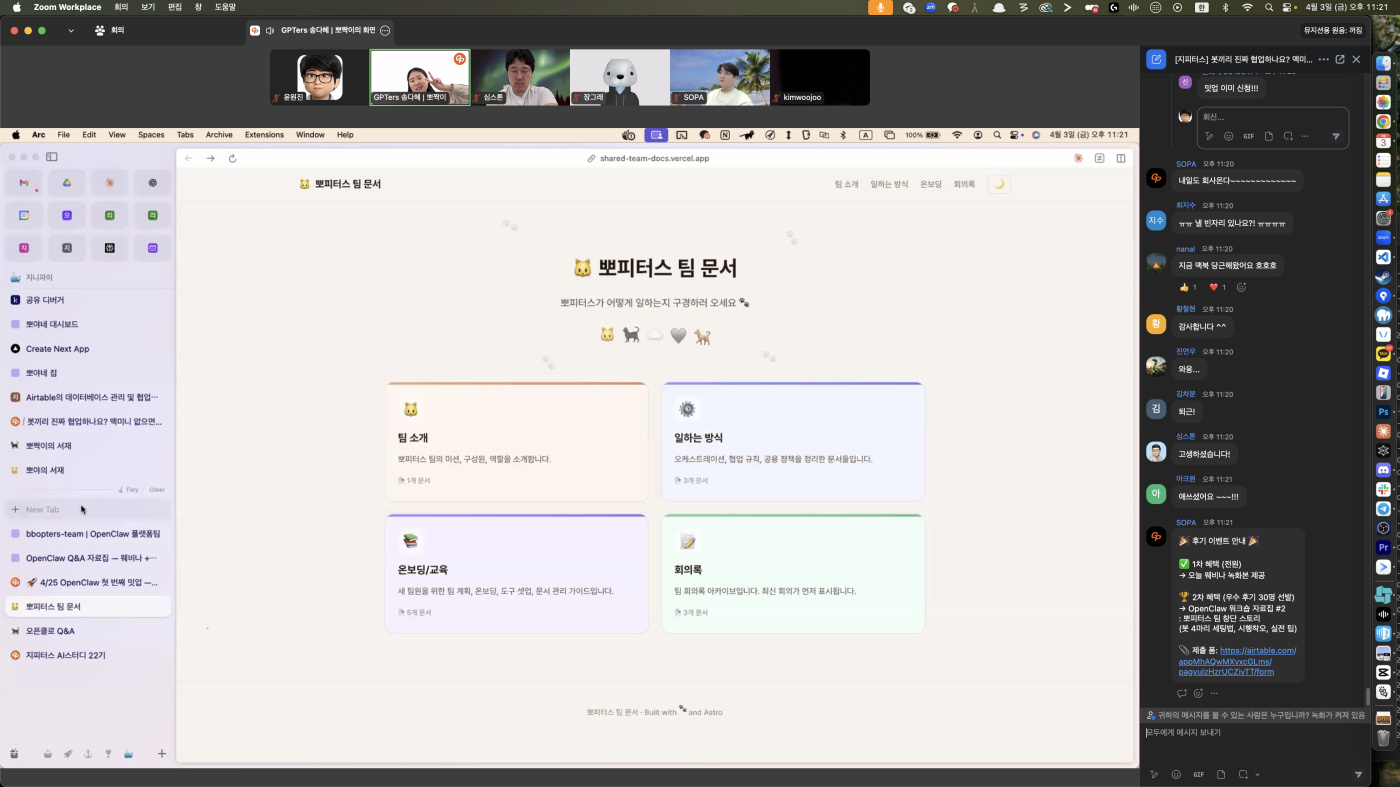Expand the screenshot options chevron in composer
The height and width of the screenshot is (787, 1400).
point(1257,774)
